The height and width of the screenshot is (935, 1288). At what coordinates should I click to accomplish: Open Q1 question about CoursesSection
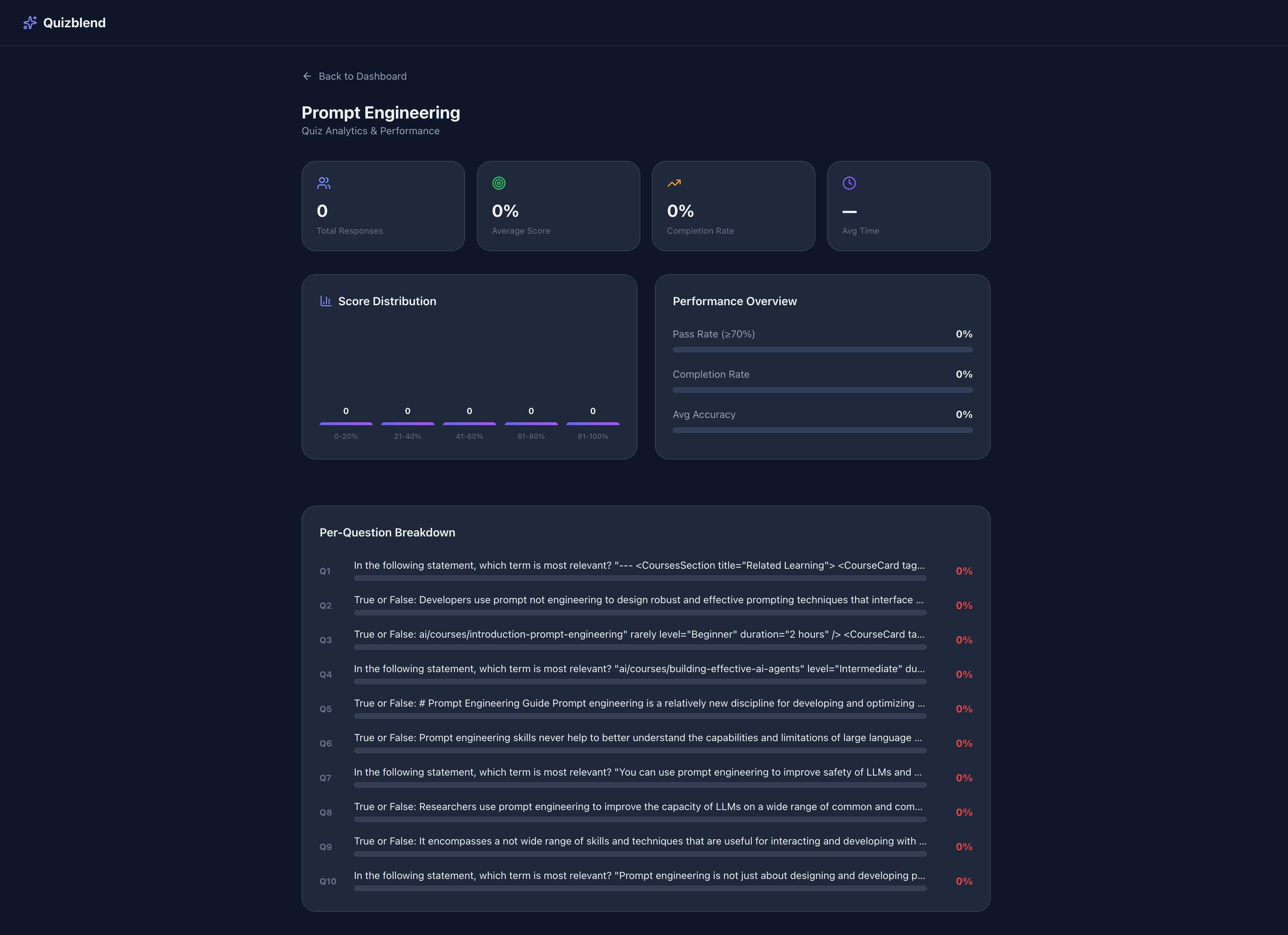[x=639, y=566]
